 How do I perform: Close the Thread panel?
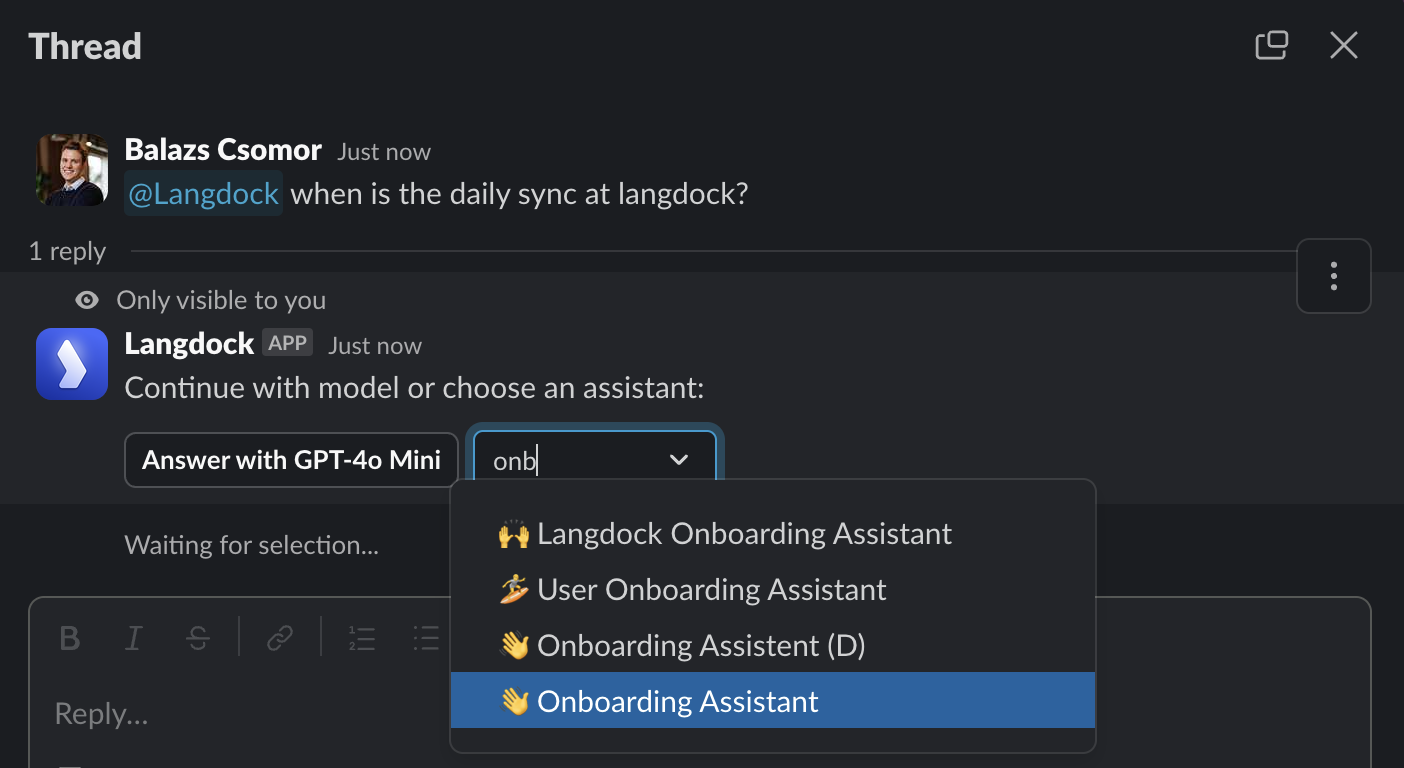[x=1343, y=45]
